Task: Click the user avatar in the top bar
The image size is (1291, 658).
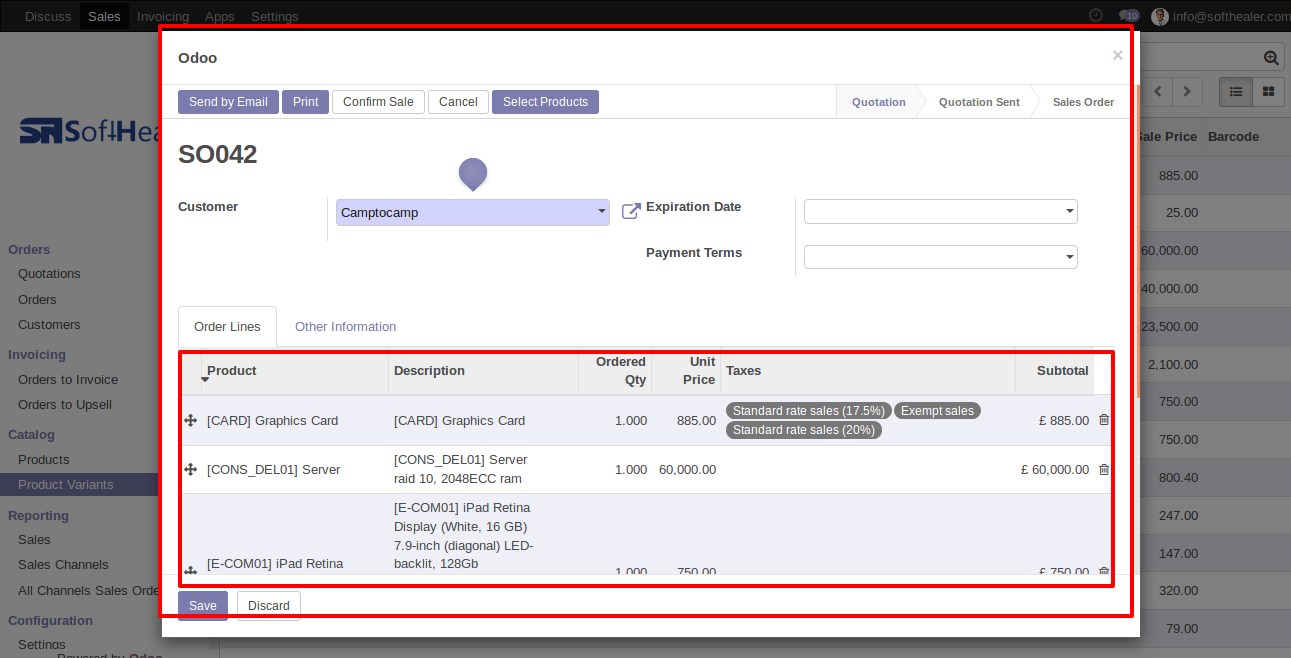Action: click(1160, 16)
